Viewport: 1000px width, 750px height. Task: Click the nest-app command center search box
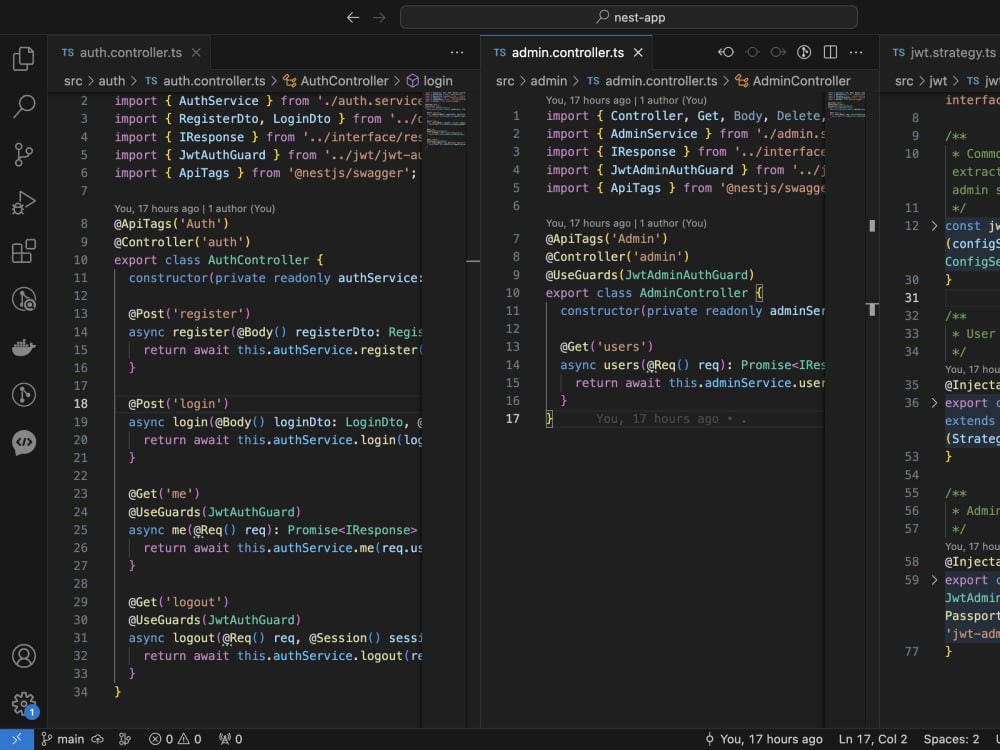click(629, 17)
